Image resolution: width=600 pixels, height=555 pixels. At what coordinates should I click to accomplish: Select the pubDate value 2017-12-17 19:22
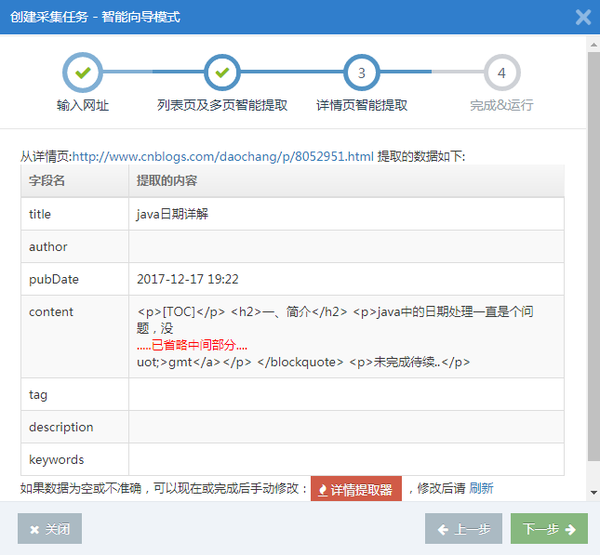pos(188,279)
